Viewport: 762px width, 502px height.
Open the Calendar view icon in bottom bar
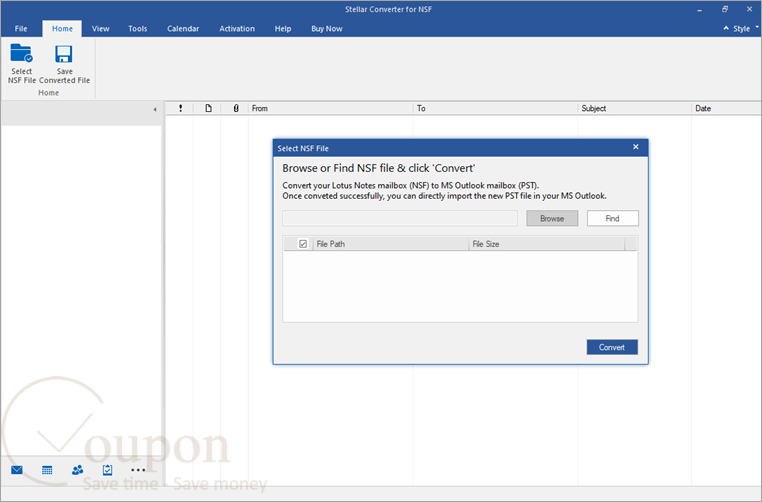click(47, 470)
